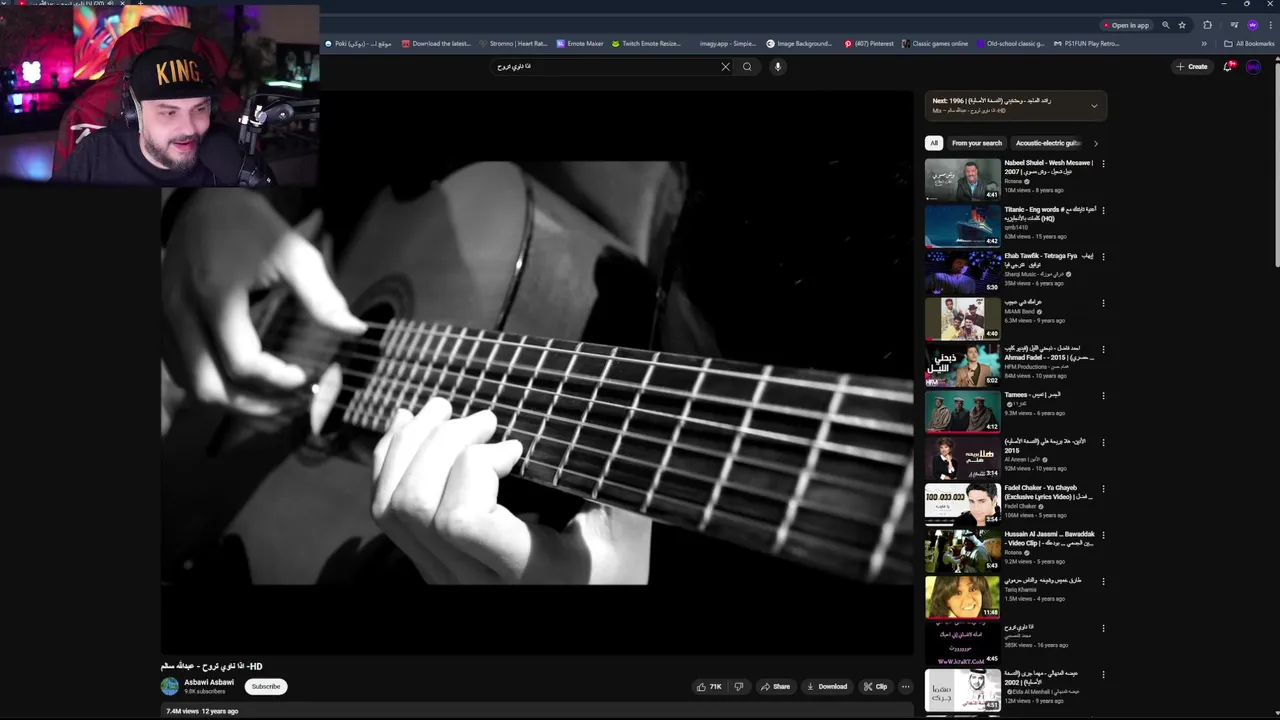The height and width of the screenshot is (720, 1280).
Task: Open the Classic games online bookmark
Action: click(x=934, y=44)
